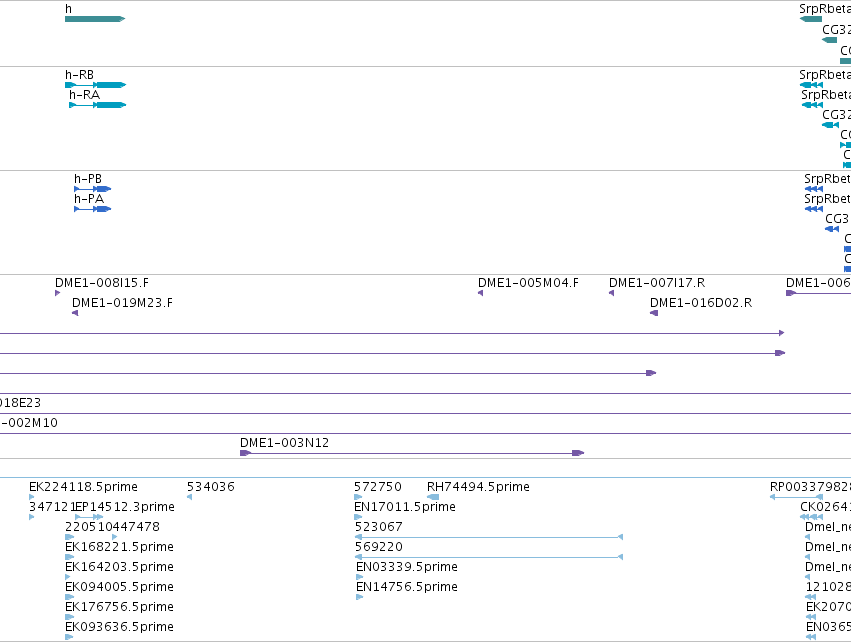
Task: Select the DME1-003N12 clone span
Action: pyautogui.click(x=412, y=453)
